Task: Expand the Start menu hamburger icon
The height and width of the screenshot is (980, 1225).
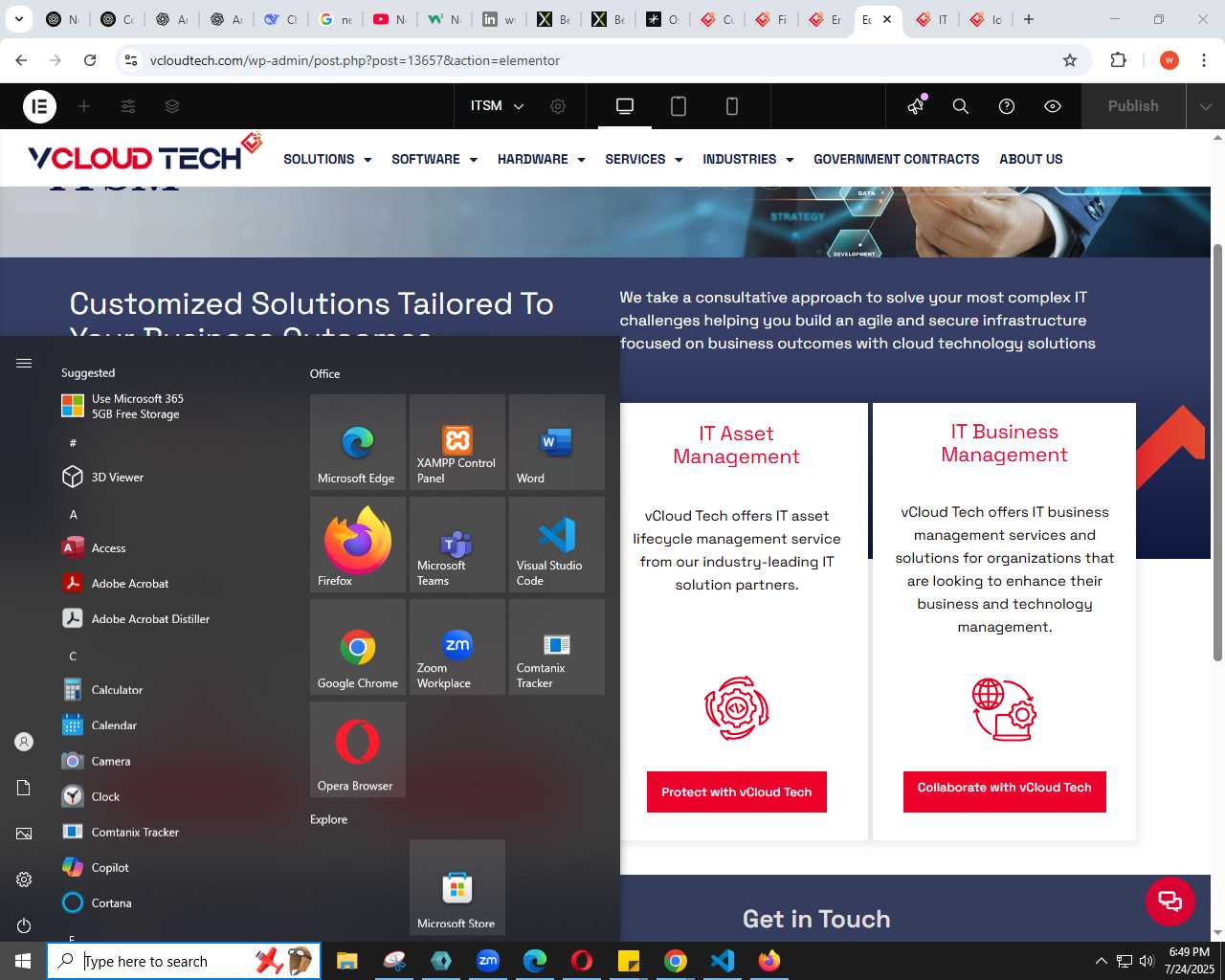Action: click(24, 363)
